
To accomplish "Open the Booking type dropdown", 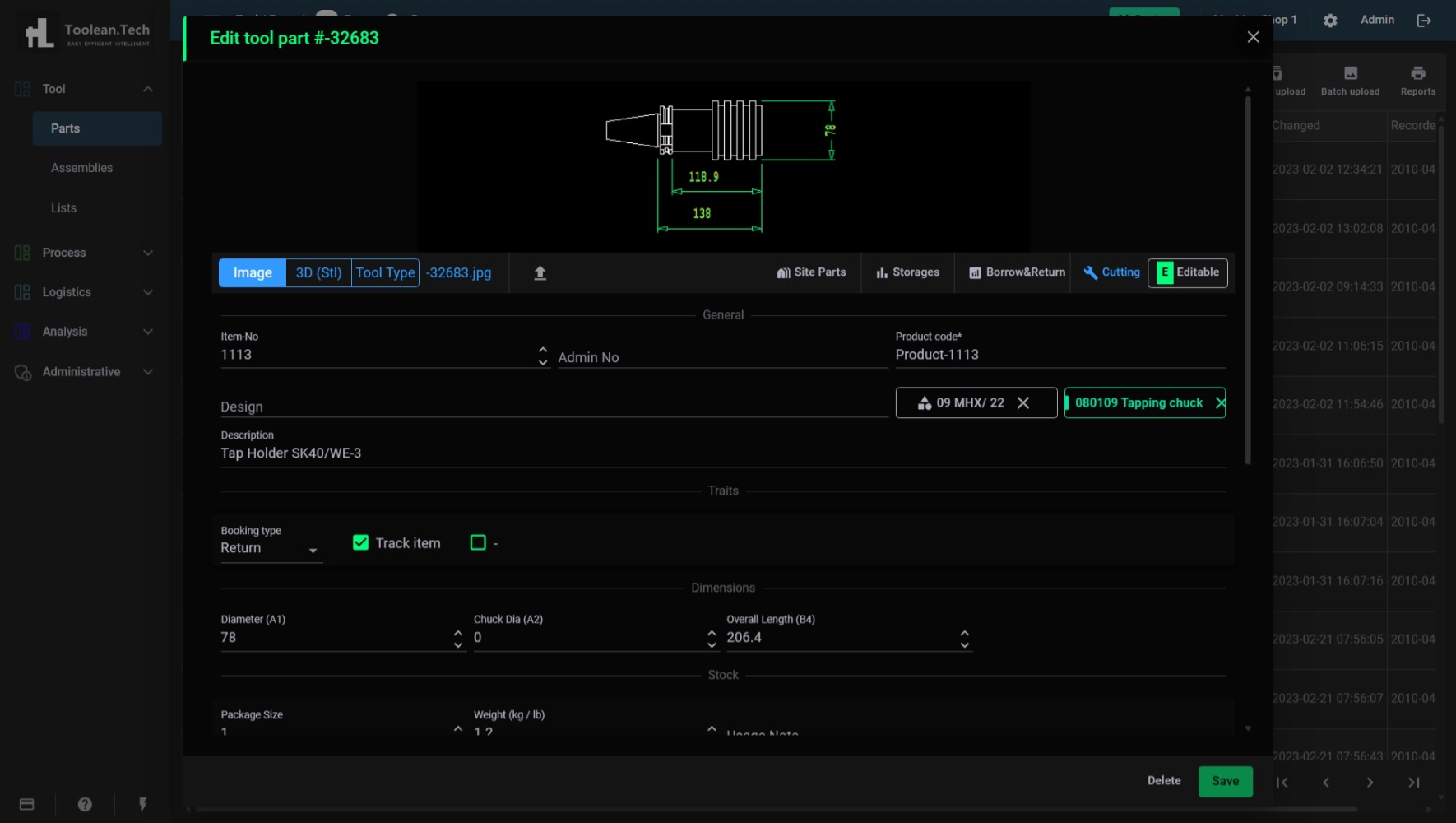I will pyautogui.click(x=270, y=548).
